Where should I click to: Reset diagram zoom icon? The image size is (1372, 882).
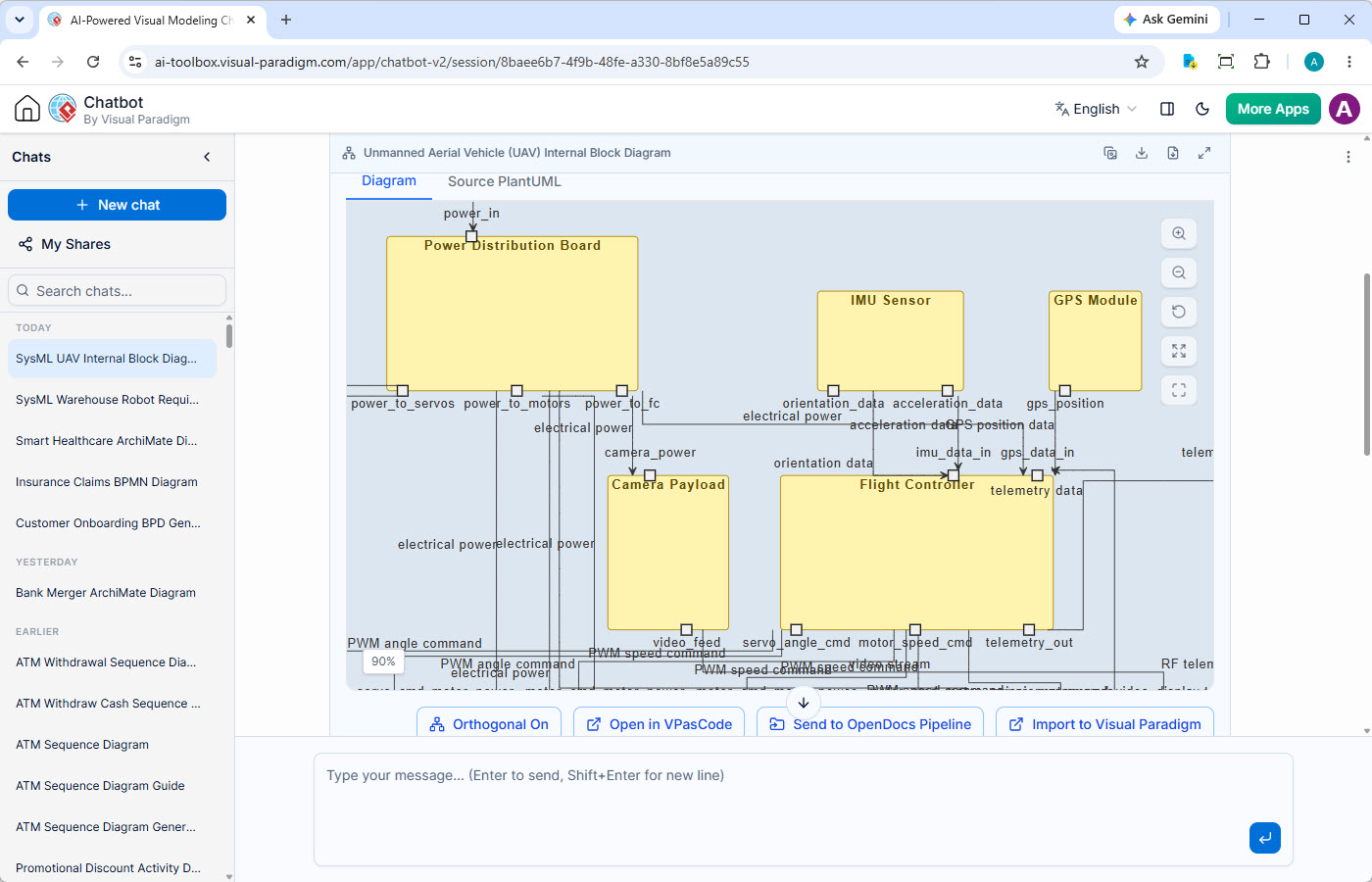1179,312
